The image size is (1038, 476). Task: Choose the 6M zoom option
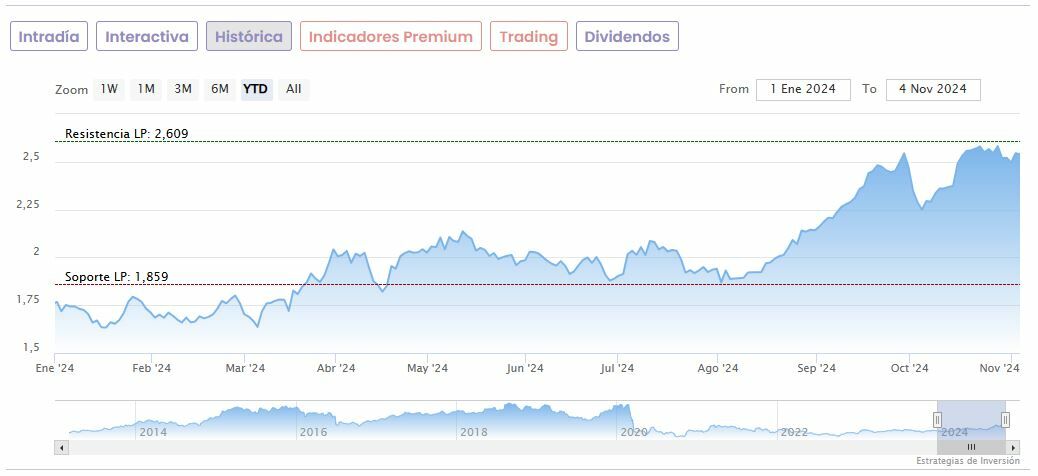click(x=220, y=89)
